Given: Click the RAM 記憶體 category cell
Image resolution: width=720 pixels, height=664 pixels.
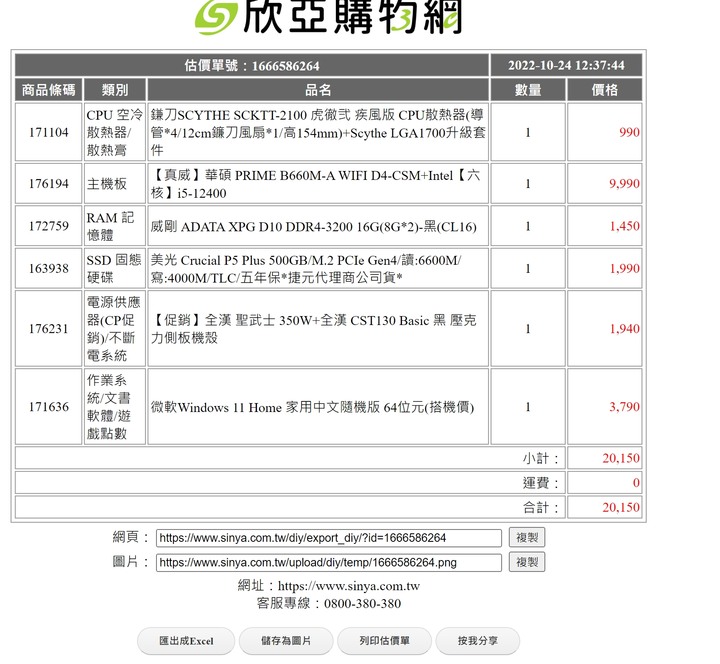Looking at the screenshot, I should (115, 226).
